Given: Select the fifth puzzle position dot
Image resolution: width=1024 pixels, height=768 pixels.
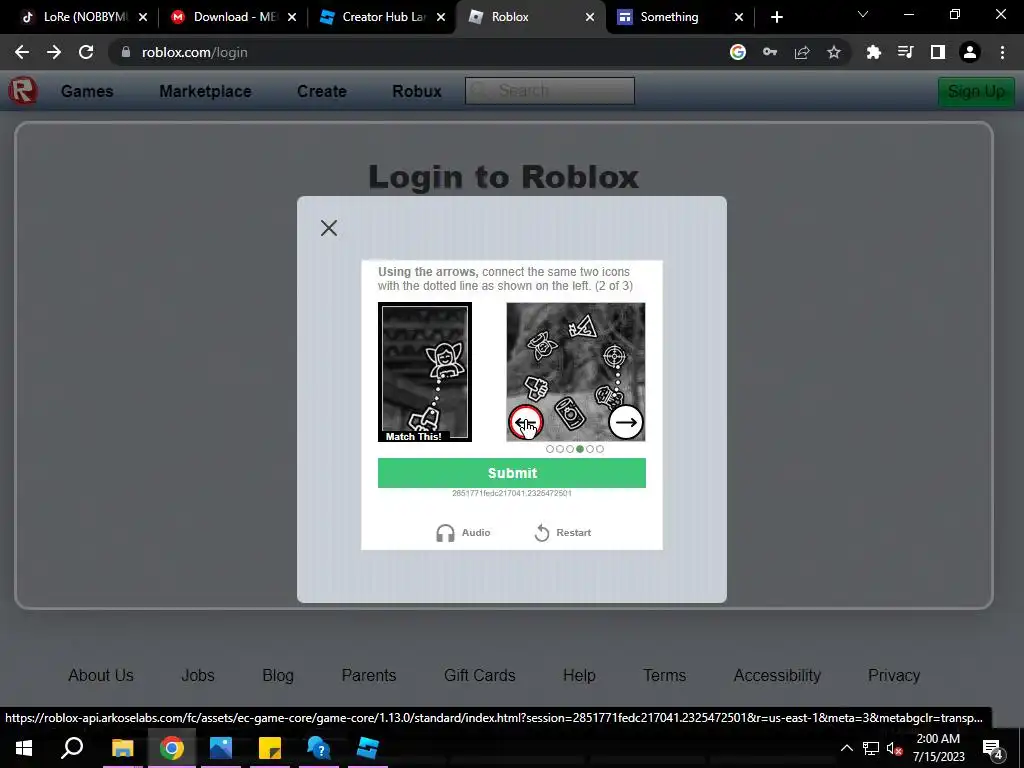Looking at the screenshot, I should pyautogui.click(x=590, y=449).
